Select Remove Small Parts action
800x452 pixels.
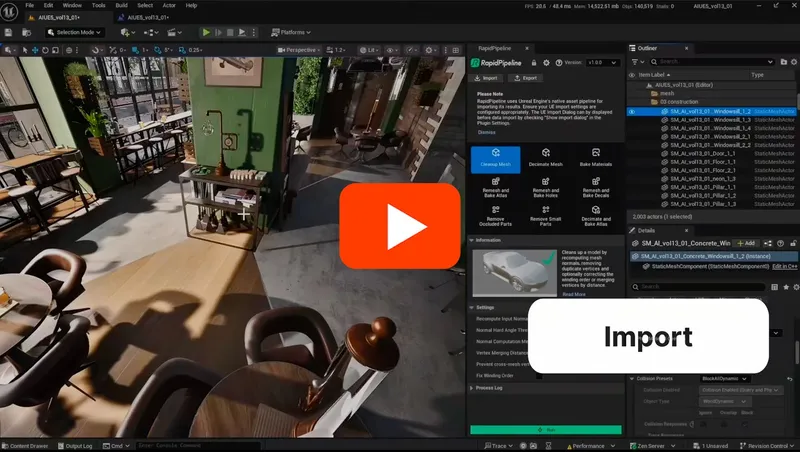545,216
